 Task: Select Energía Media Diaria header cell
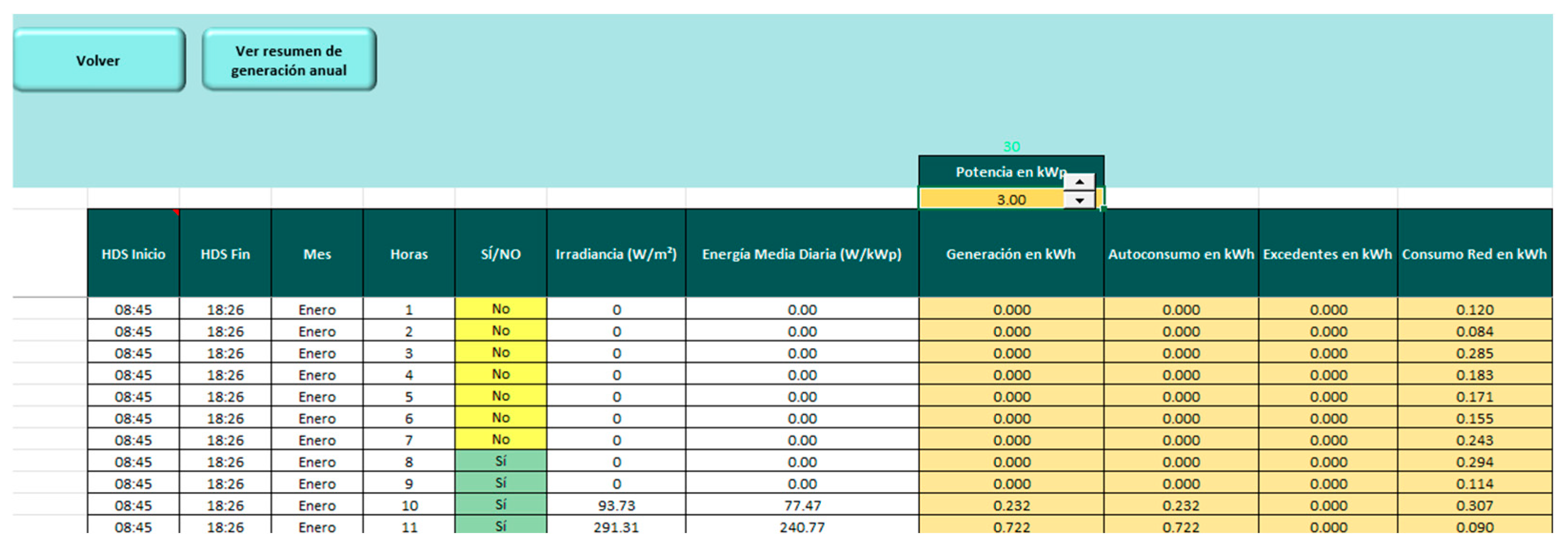802,254
